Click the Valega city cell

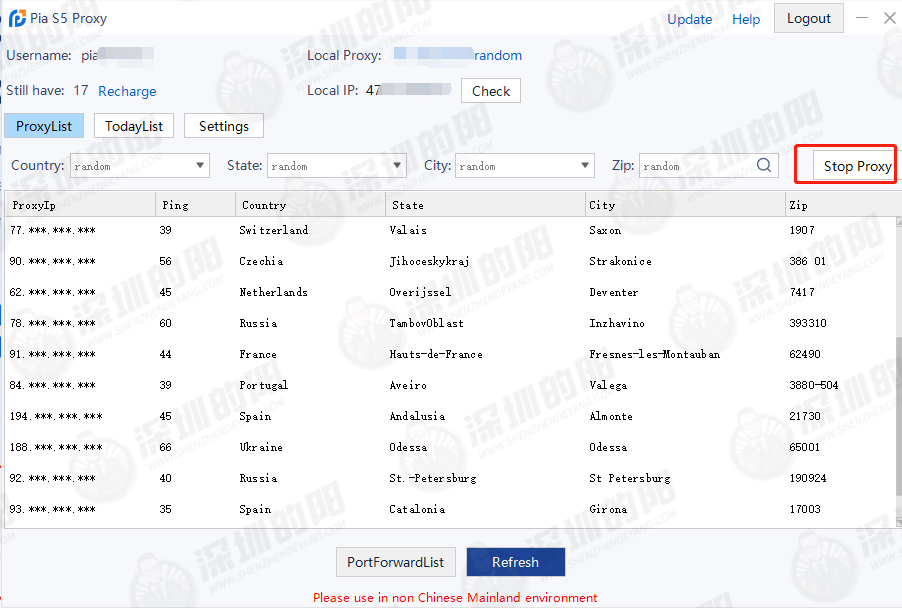608,385
